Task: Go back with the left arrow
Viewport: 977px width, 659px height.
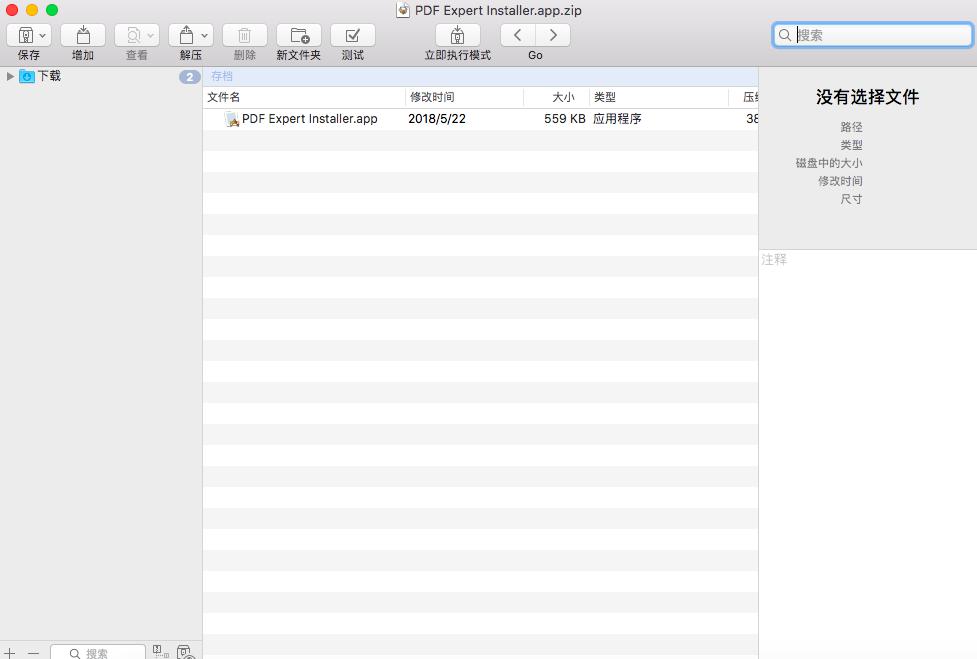Action: (x=517, y=35)
